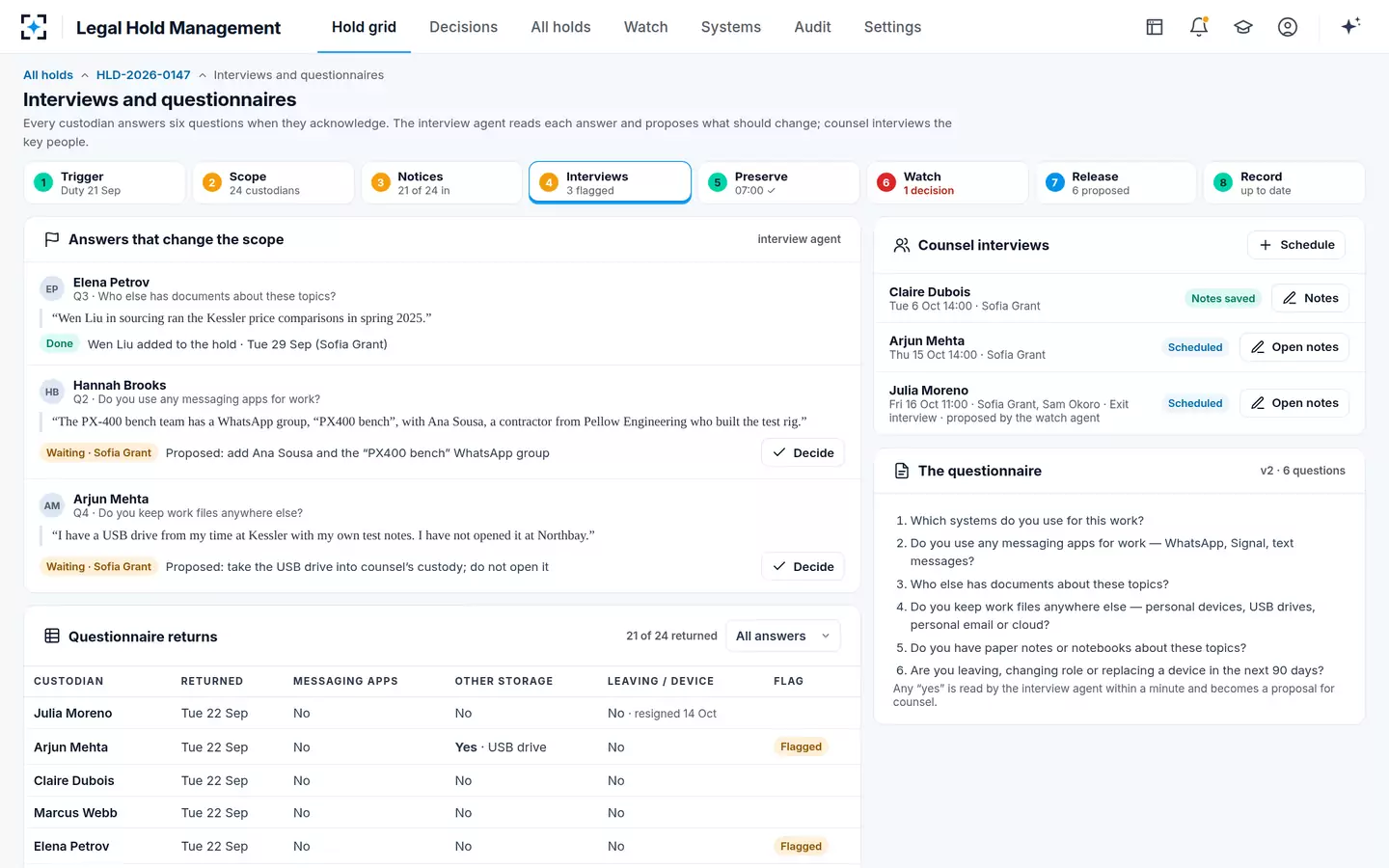Follow the All holds breadcrumb link
The width and height of the screenshot is (1389, 868).
[48, 75]
